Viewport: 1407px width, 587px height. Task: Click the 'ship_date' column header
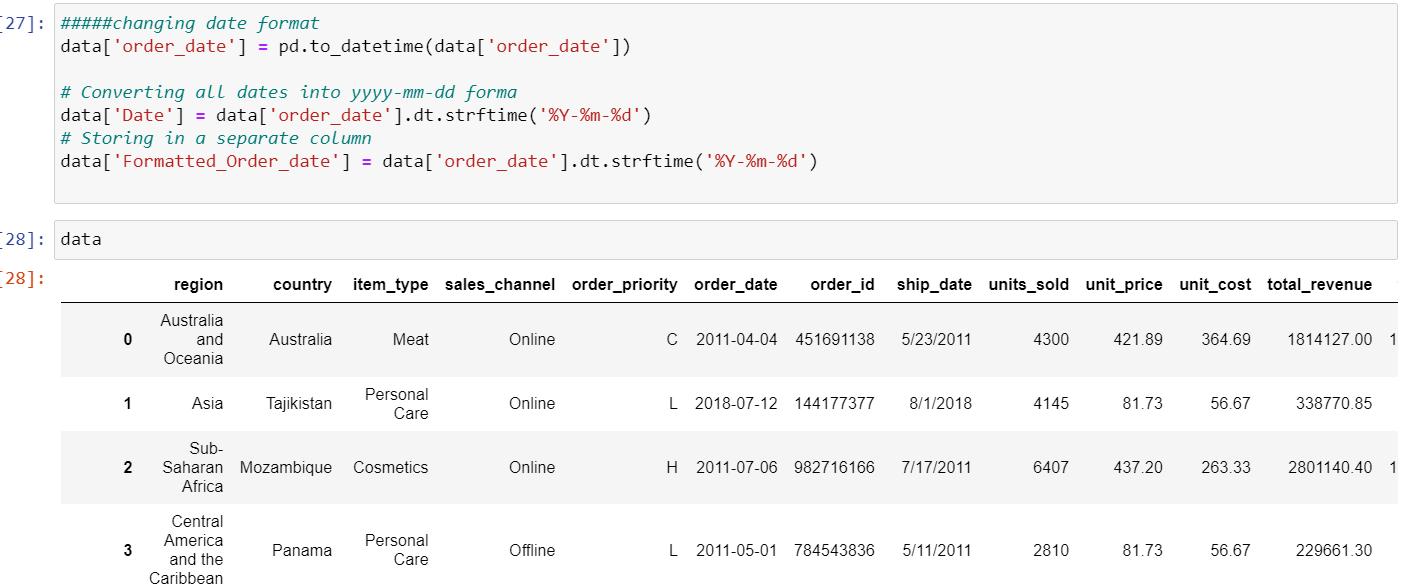coord(934,285)
